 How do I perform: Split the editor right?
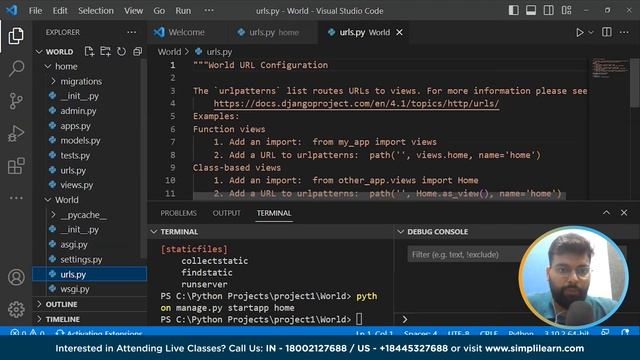click(607, 32)
